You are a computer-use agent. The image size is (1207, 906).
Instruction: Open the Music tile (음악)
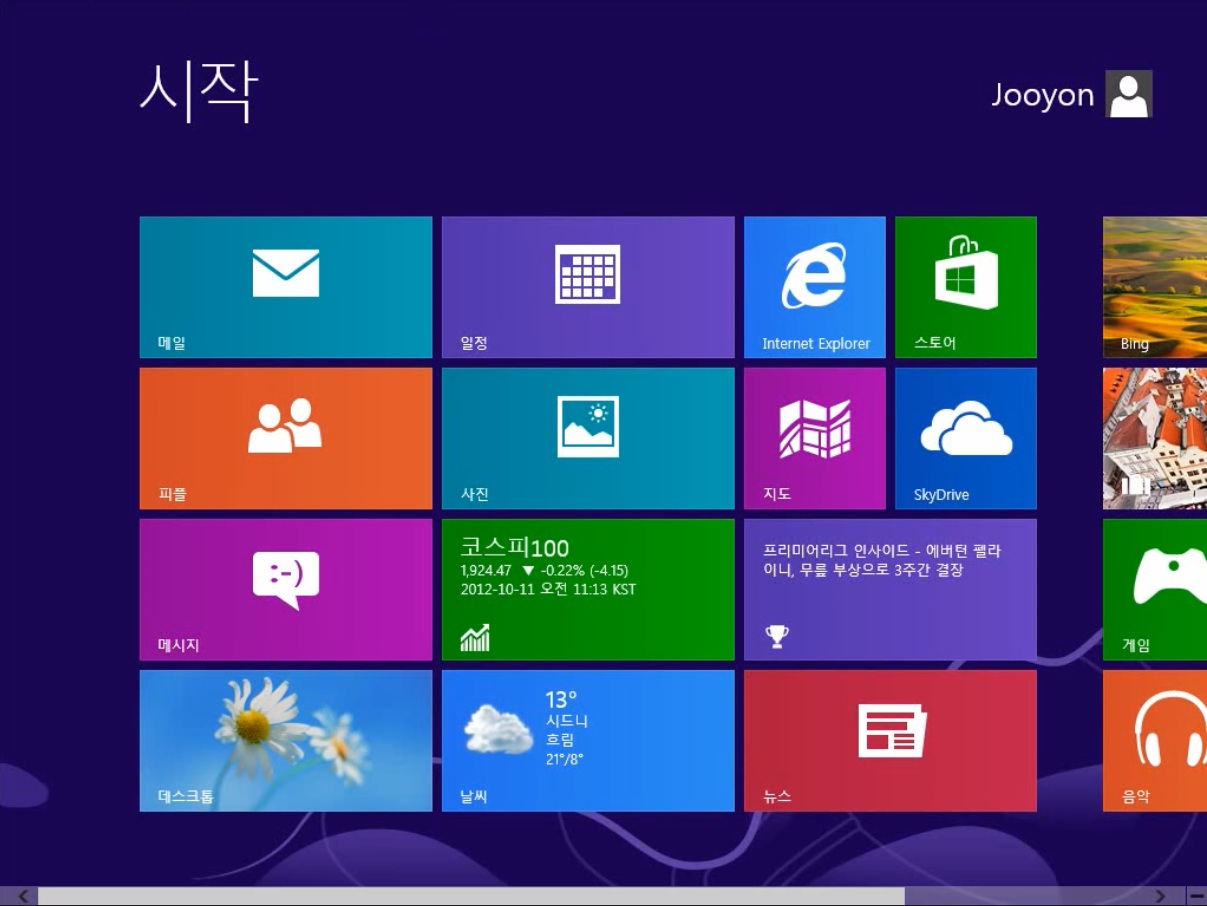point(1155,741)
